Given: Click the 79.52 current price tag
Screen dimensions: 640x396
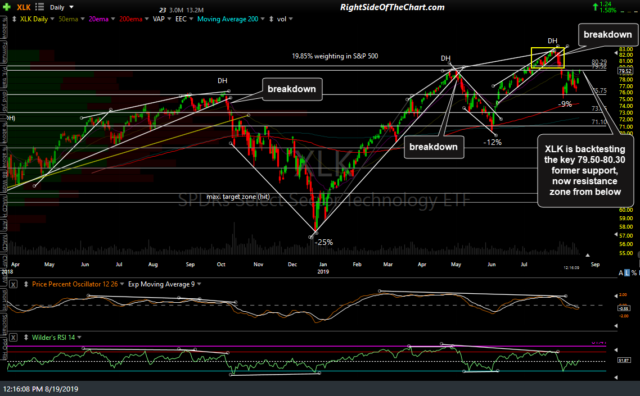Looking at the screenshot, I should tap(625, 71).
